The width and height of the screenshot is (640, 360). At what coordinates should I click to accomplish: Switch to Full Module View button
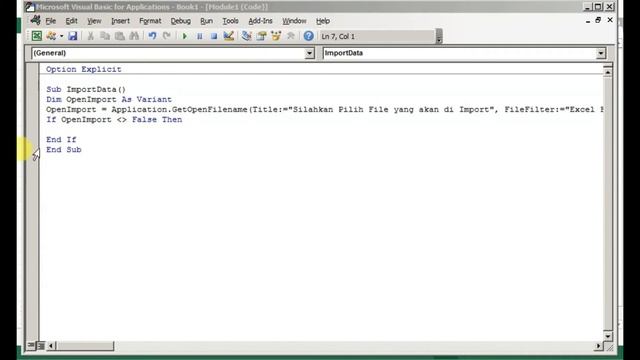(41, 346)
